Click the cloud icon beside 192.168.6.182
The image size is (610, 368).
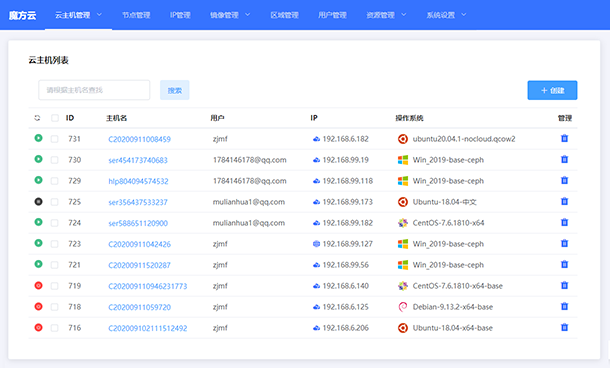316,139
